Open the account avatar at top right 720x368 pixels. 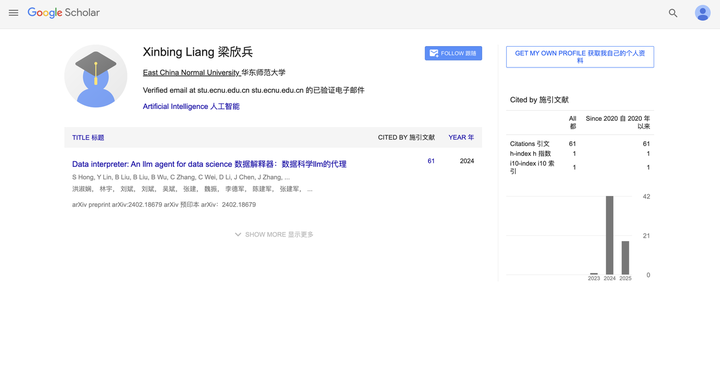tap(702, 13)
